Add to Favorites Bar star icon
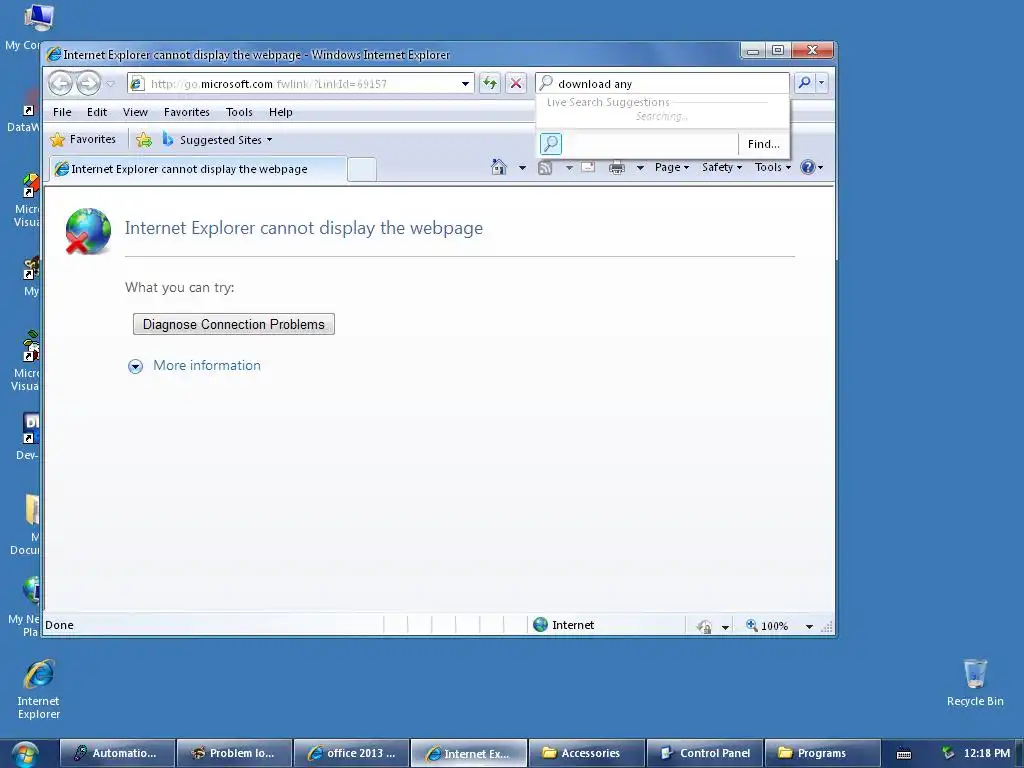Image resolution: width=1024 pixels, height=768 pixels. pos(144,140)
